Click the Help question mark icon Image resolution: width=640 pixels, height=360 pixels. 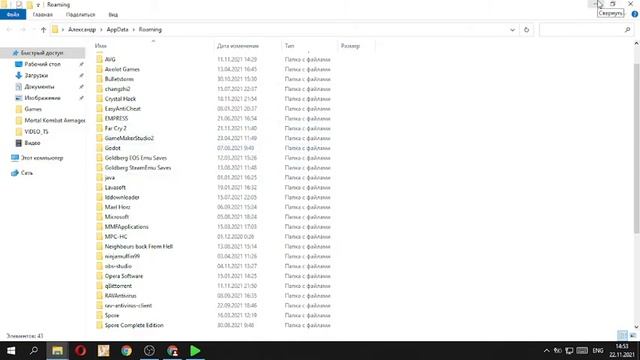[x=635, y=14]
